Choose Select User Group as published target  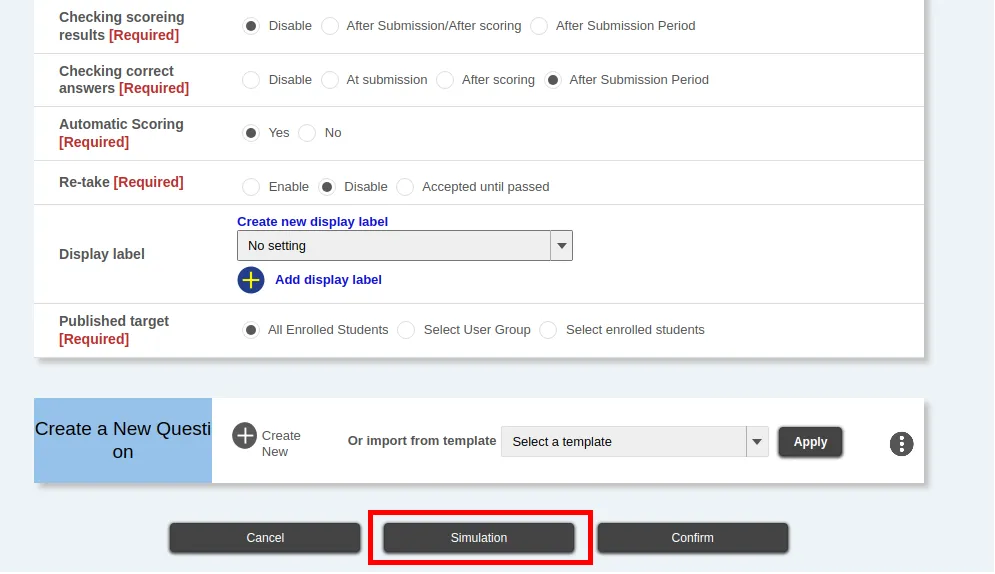tap(406, 330)
